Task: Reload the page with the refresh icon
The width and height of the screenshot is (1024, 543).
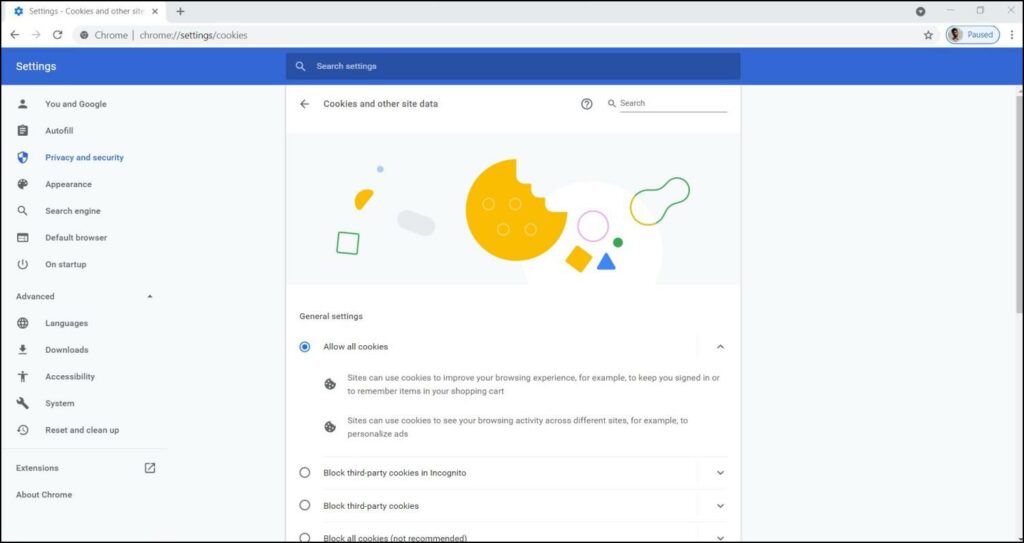Action: click(57, 35)
